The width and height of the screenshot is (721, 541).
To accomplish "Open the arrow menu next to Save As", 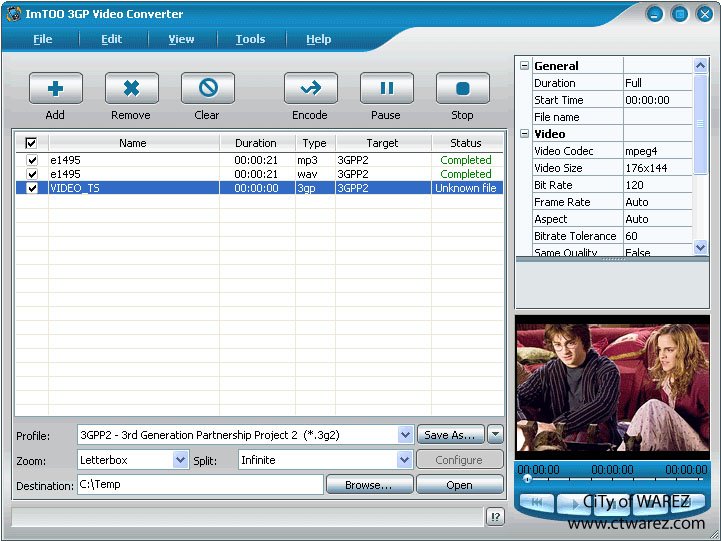I will tap(495, 434).
